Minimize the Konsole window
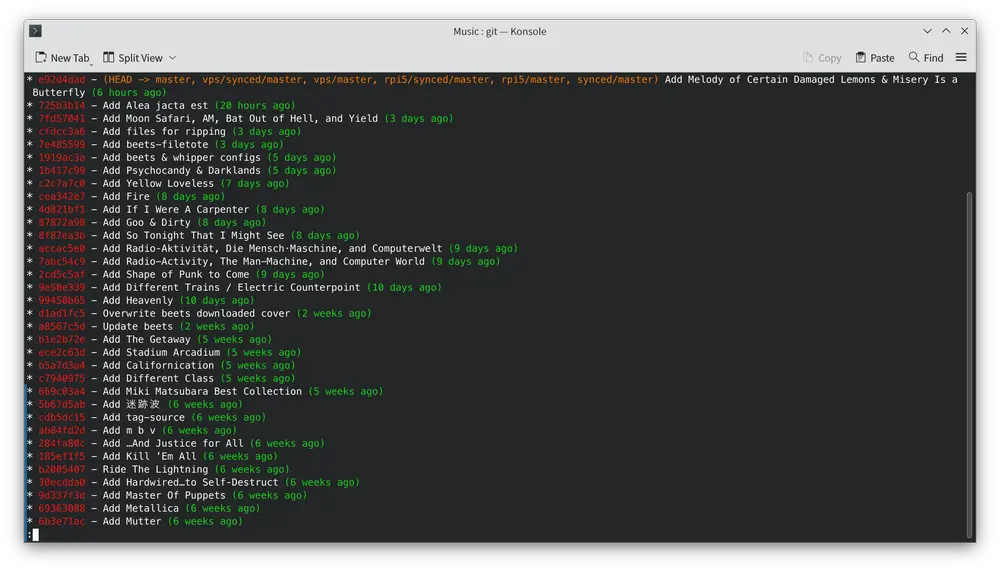The height and width of the screenshot is (571, 1000). [x=927, y=31]
